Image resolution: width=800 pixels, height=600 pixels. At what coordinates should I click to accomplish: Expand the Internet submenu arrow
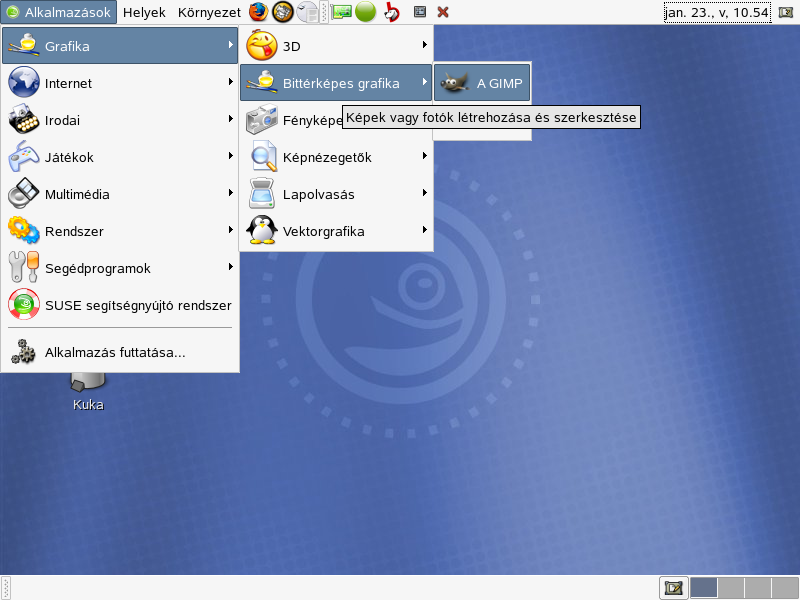tap(231, 82)
